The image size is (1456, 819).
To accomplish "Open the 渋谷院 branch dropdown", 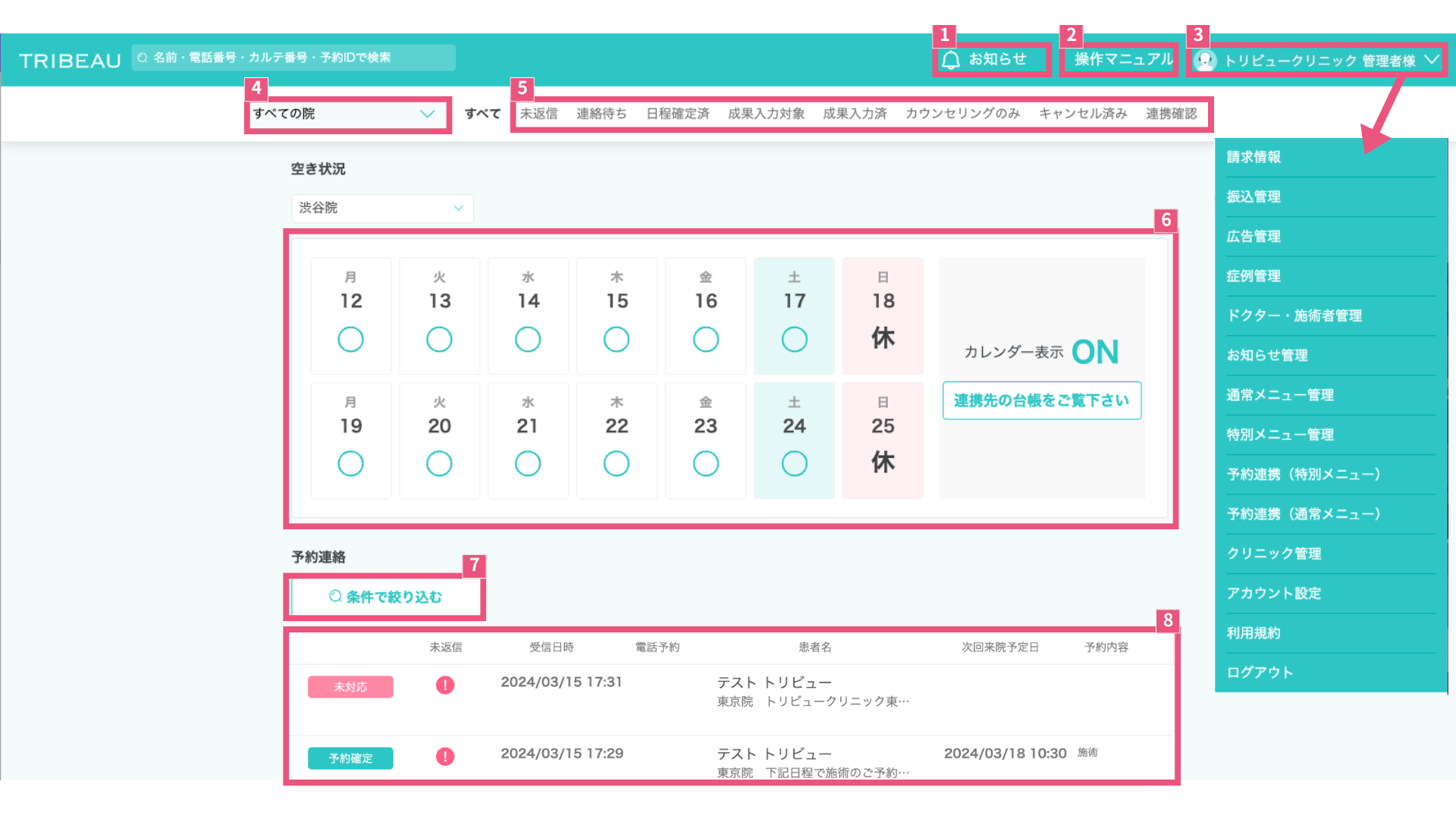I will pos(382,208).
